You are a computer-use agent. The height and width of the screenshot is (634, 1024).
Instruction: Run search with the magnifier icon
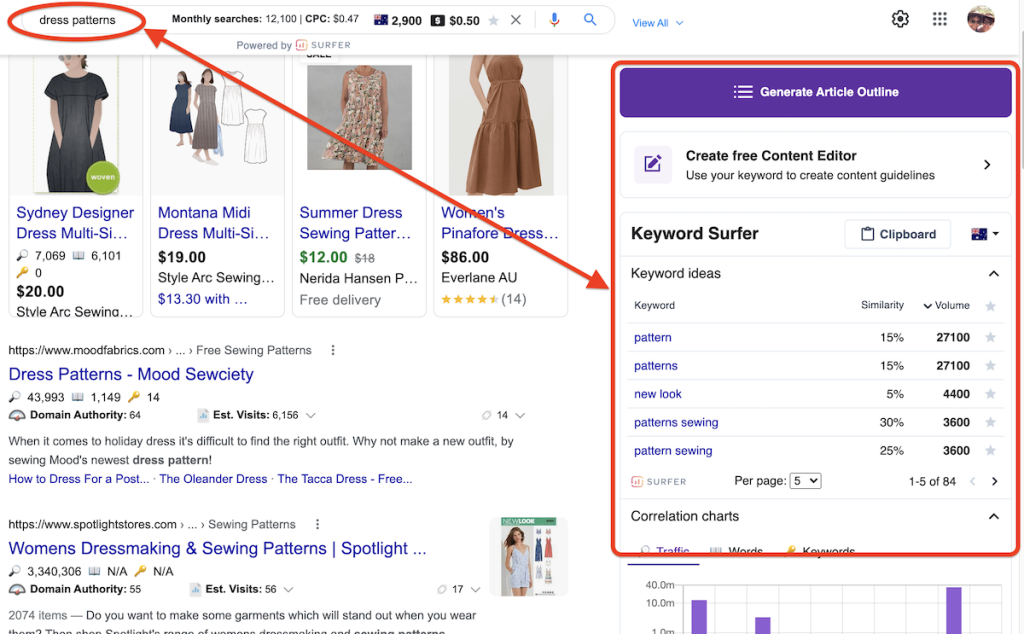point(590,20)
